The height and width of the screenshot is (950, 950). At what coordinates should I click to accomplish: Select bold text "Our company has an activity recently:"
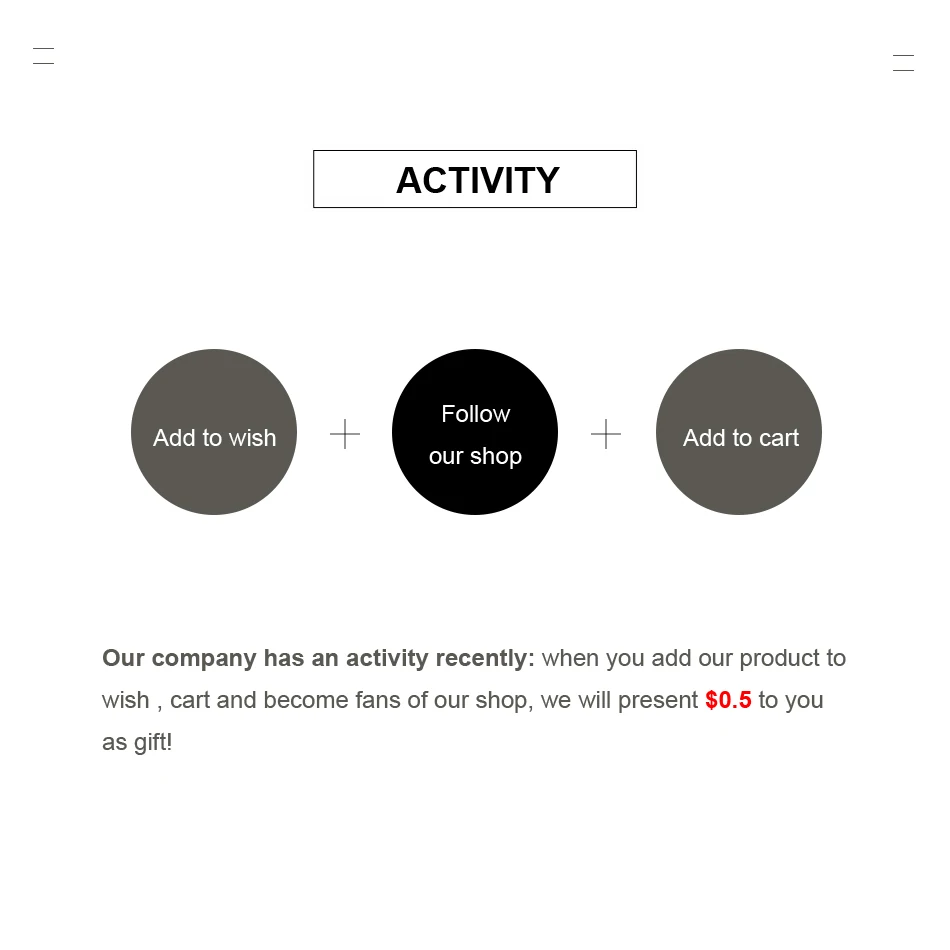pos(318,659)
